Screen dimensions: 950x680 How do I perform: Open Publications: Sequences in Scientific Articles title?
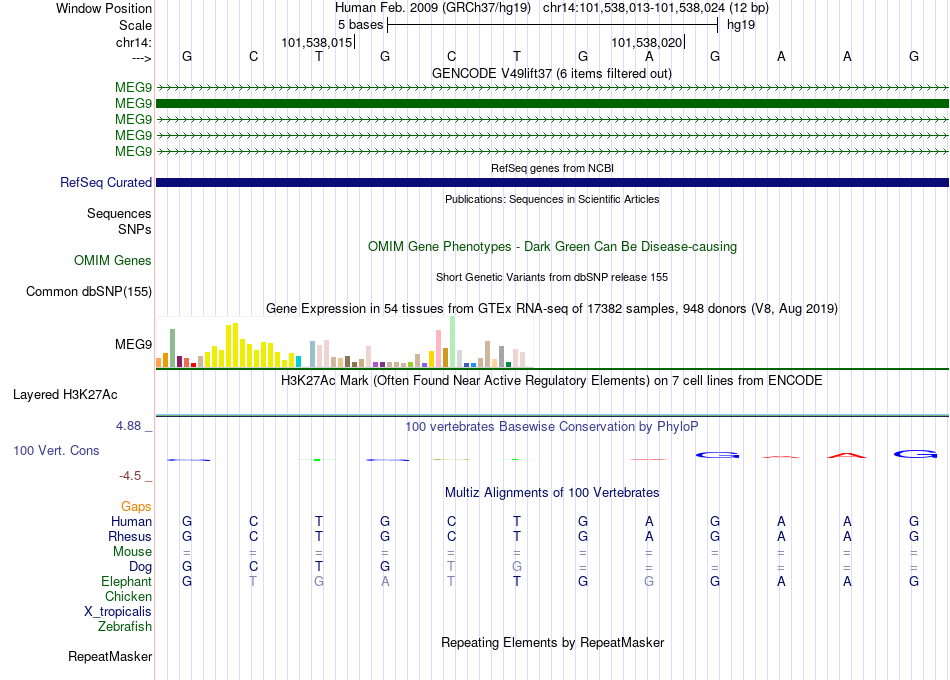pyautogui.click(x=552, y=199)
